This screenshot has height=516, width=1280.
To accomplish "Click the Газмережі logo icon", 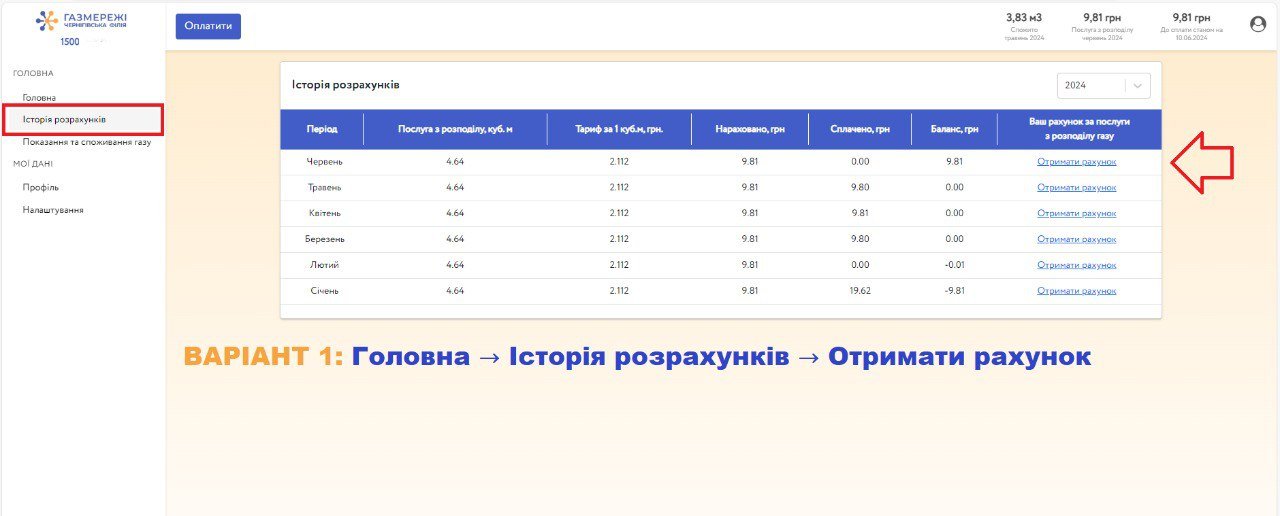I will [x=47, y=21].
